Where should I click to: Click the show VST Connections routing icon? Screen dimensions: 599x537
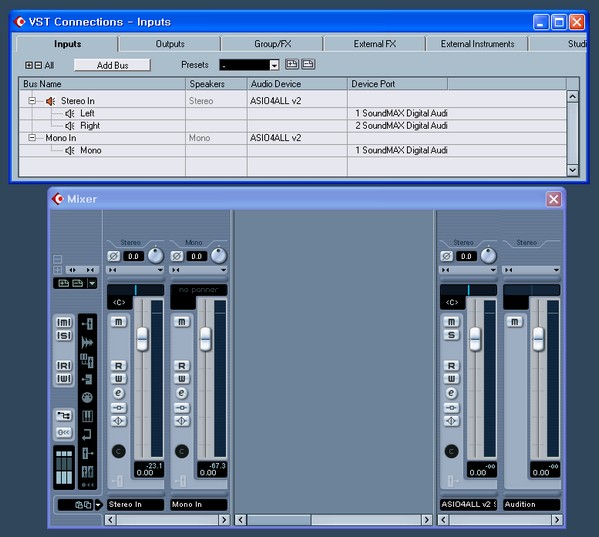pyautogui.click(x=64, y=415)
